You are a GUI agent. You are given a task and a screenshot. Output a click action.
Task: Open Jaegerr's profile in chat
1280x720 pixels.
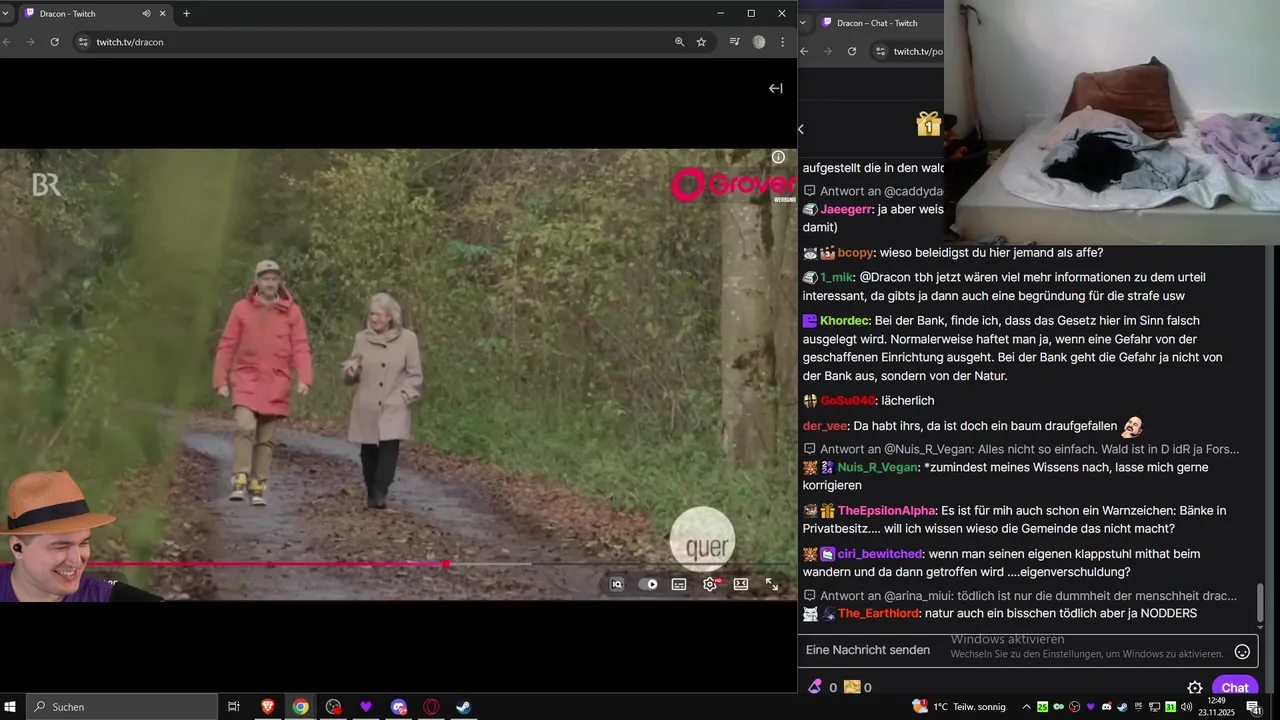846,210
